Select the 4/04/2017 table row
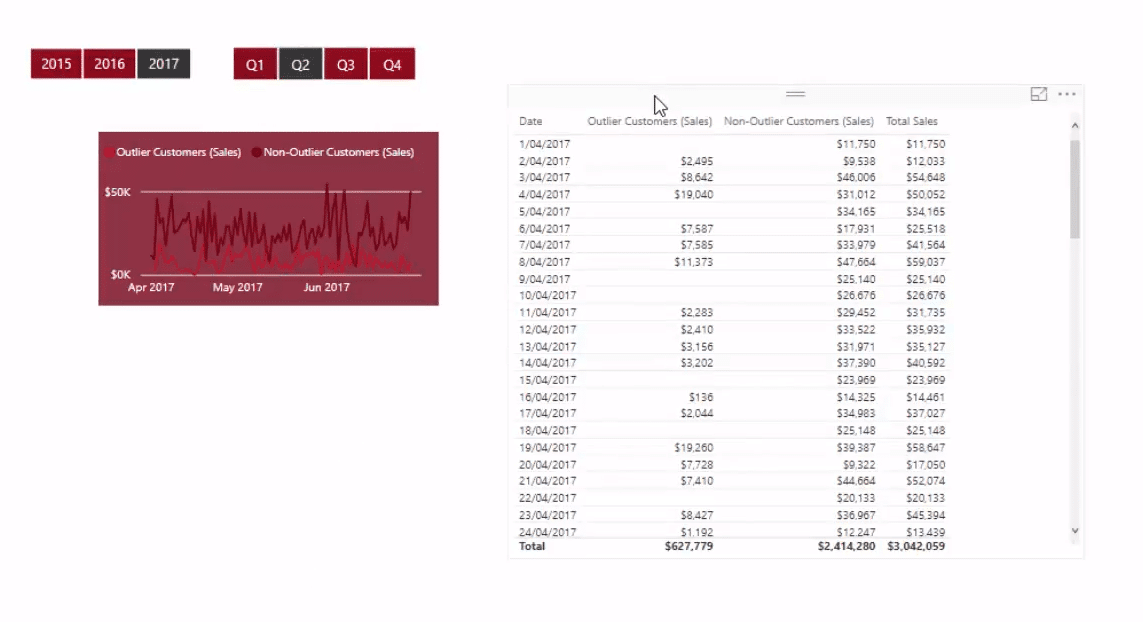The width and height of the screenshot is (1143, 622). 732,195
